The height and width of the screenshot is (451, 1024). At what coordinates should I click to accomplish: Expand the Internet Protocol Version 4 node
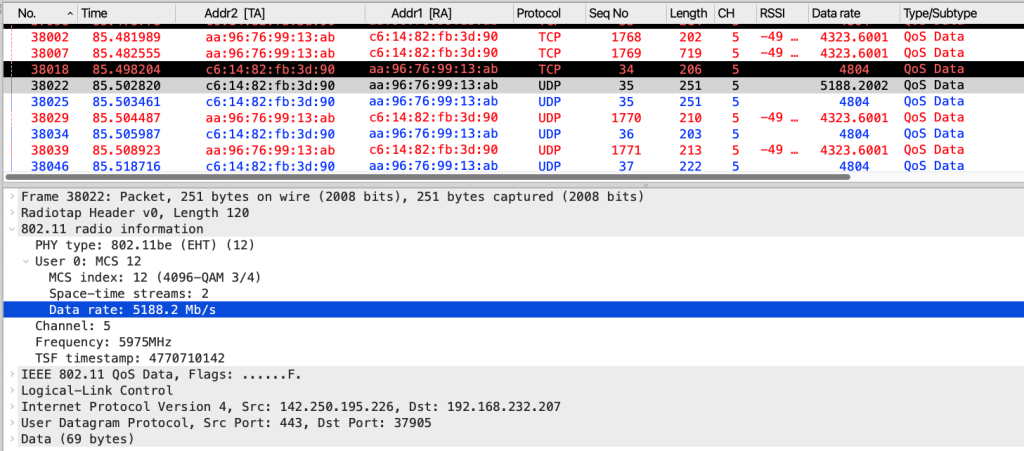coord(11,406)
